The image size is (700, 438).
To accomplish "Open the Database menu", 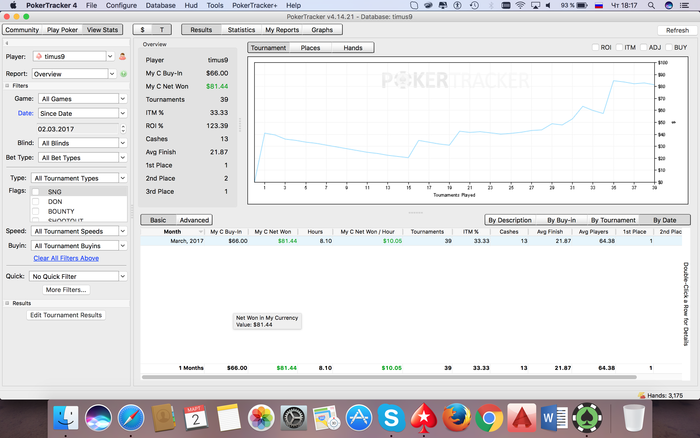I will [160, 5].
